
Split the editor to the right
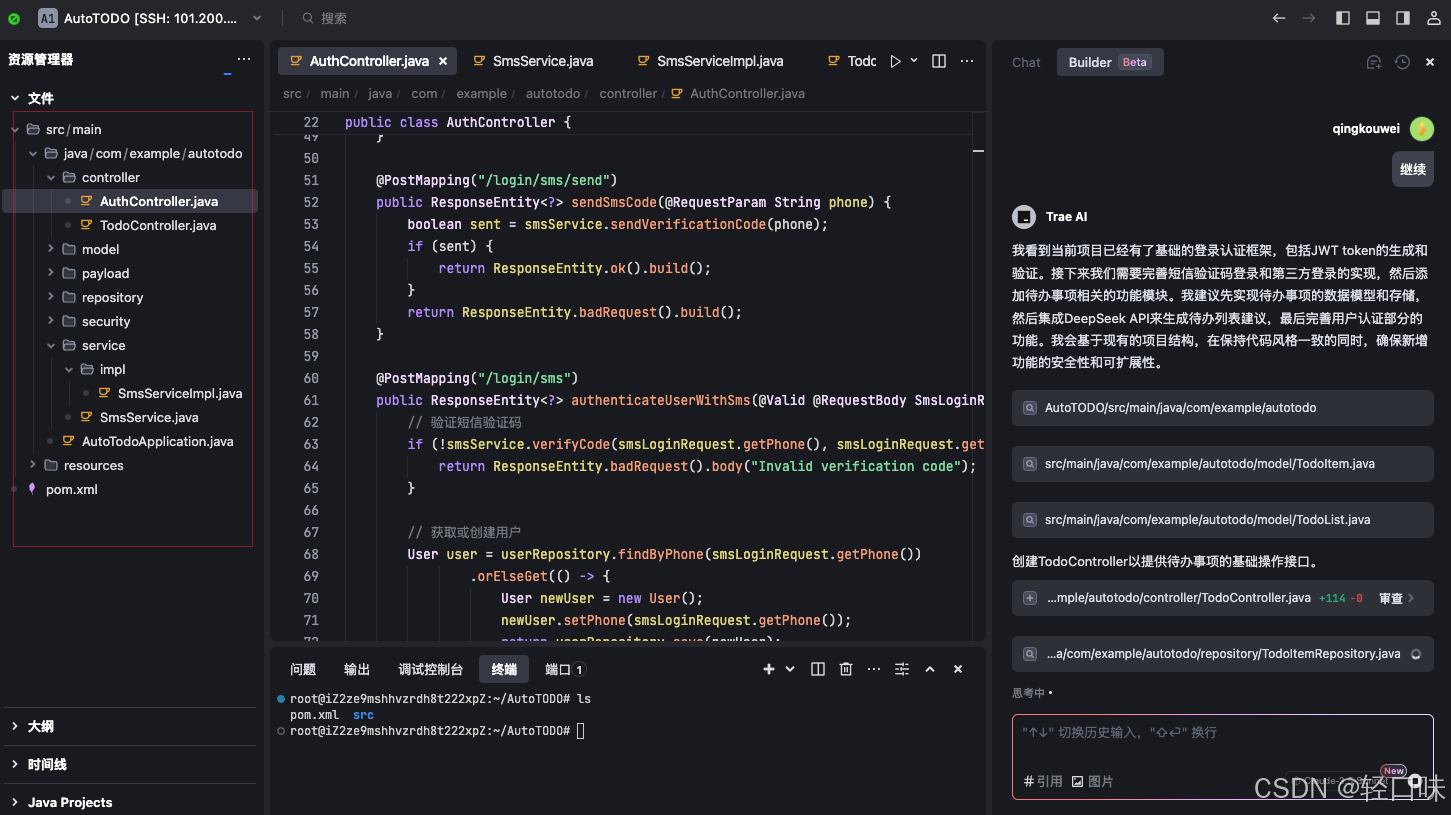[x=939, y=61]
